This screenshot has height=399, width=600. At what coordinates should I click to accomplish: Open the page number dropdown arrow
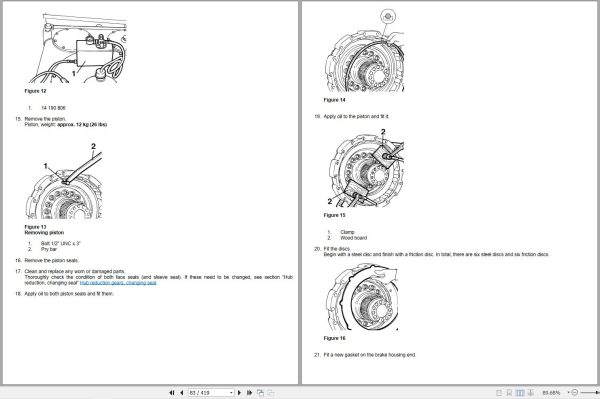[x=231, y=392]
